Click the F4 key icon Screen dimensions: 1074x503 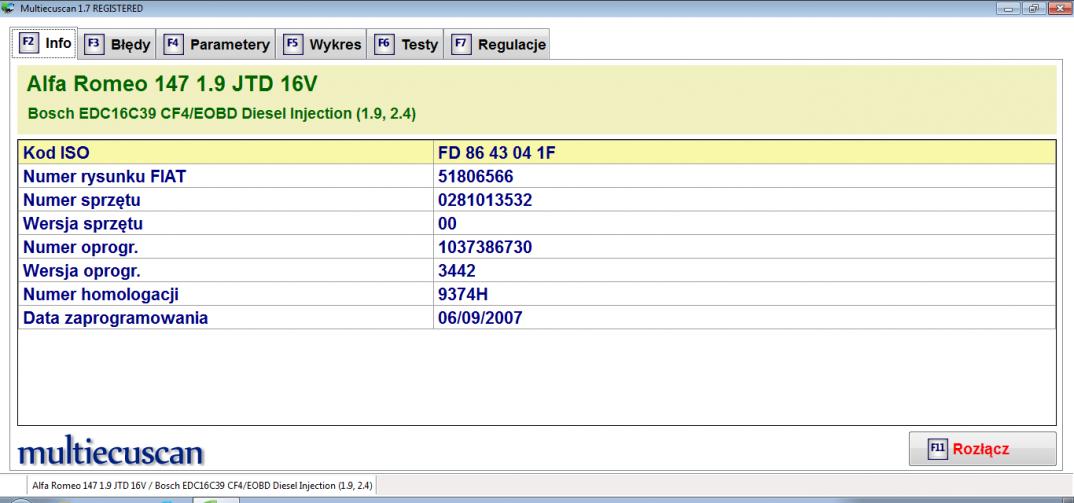point(173,45)
